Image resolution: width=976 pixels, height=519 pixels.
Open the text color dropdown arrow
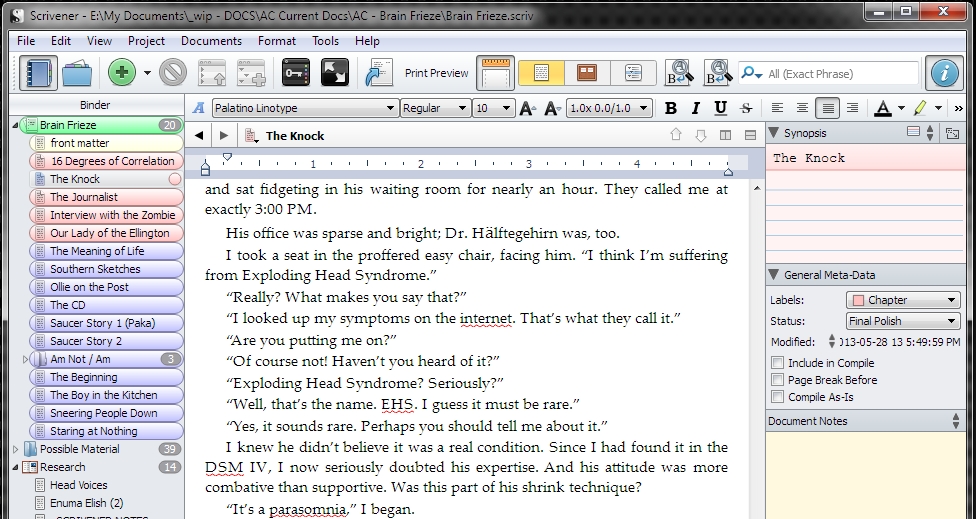coord(901,108)
